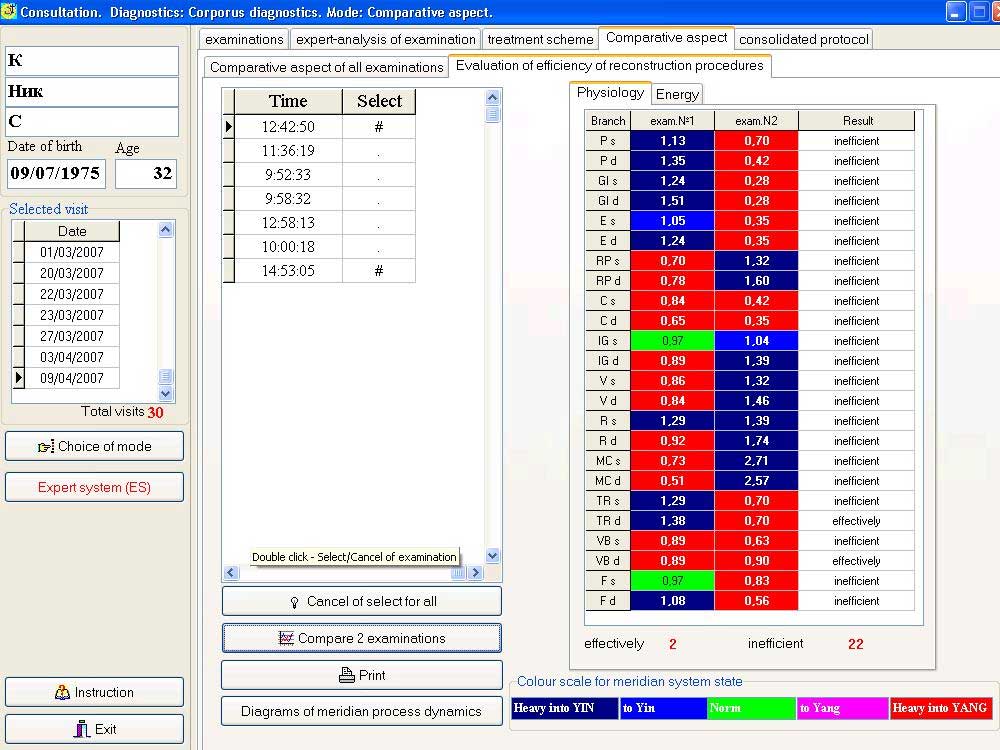Click left arrow of time list horizontal scrollbar
The image size is (1000, 750).
click(232, 573)
